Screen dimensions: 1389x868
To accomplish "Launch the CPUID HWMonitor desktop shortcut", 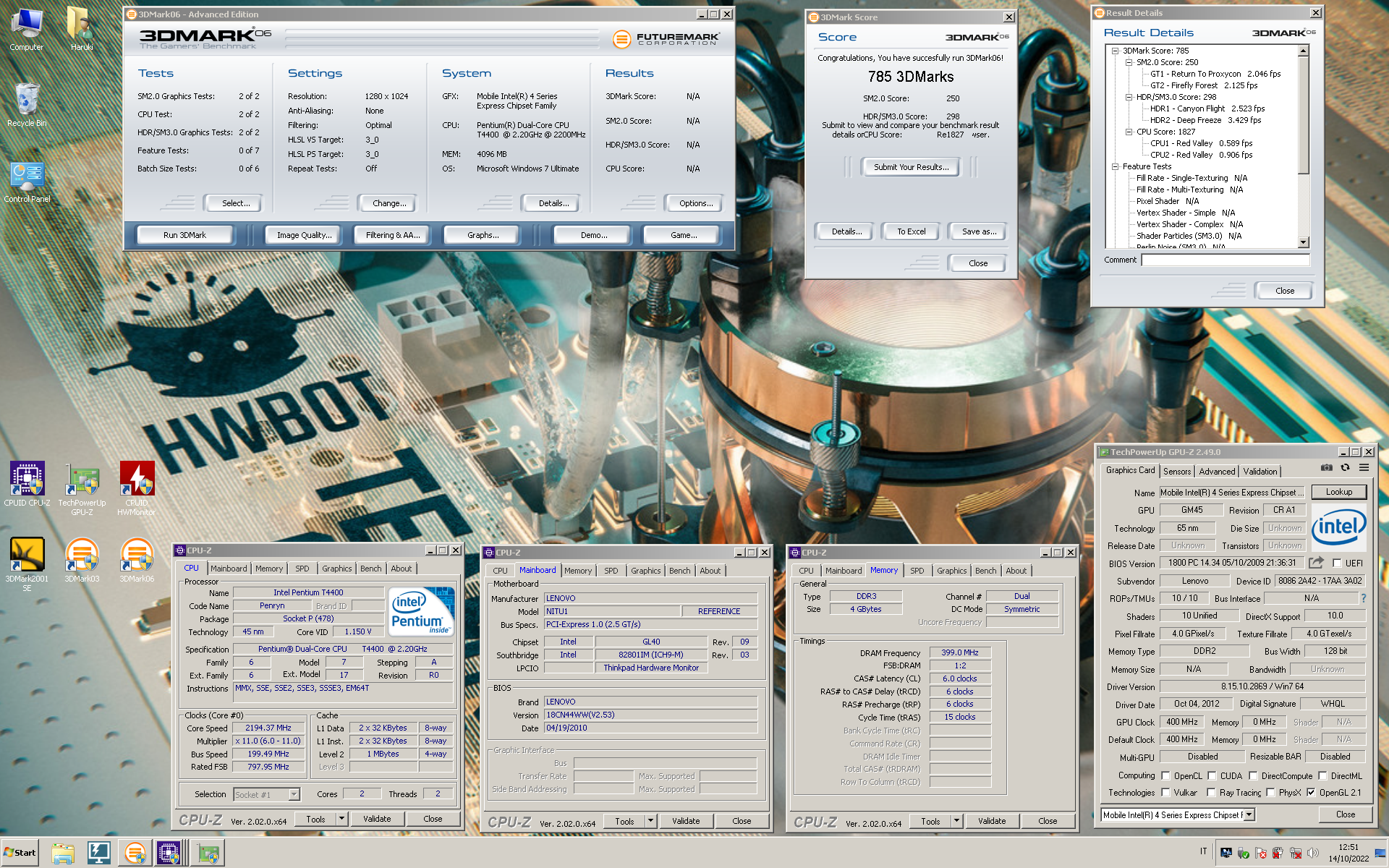I will (x=137, y=488).
